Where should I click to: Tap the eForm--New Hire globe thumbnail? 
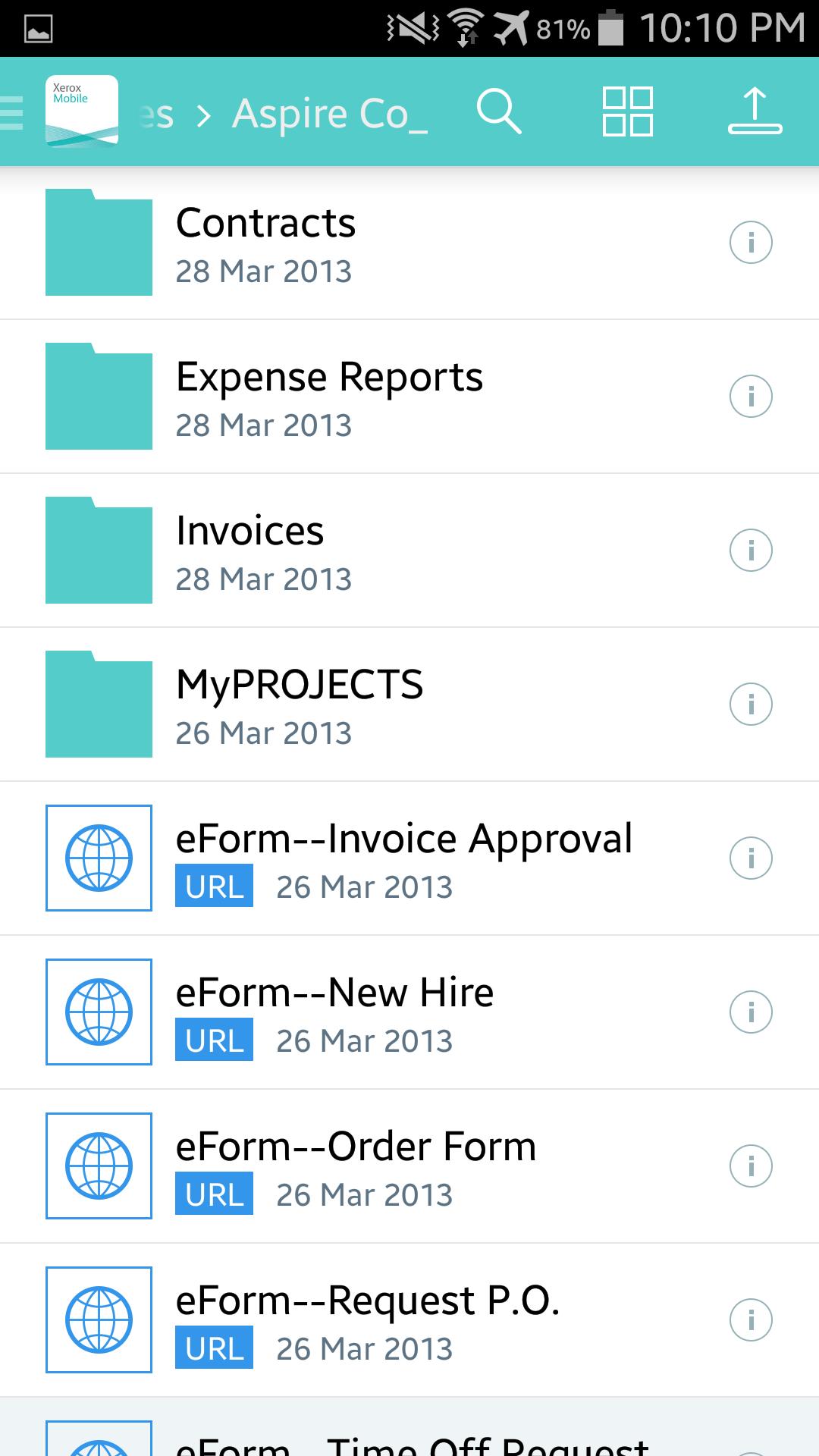pyautogui.click(x=99, y=1012)
